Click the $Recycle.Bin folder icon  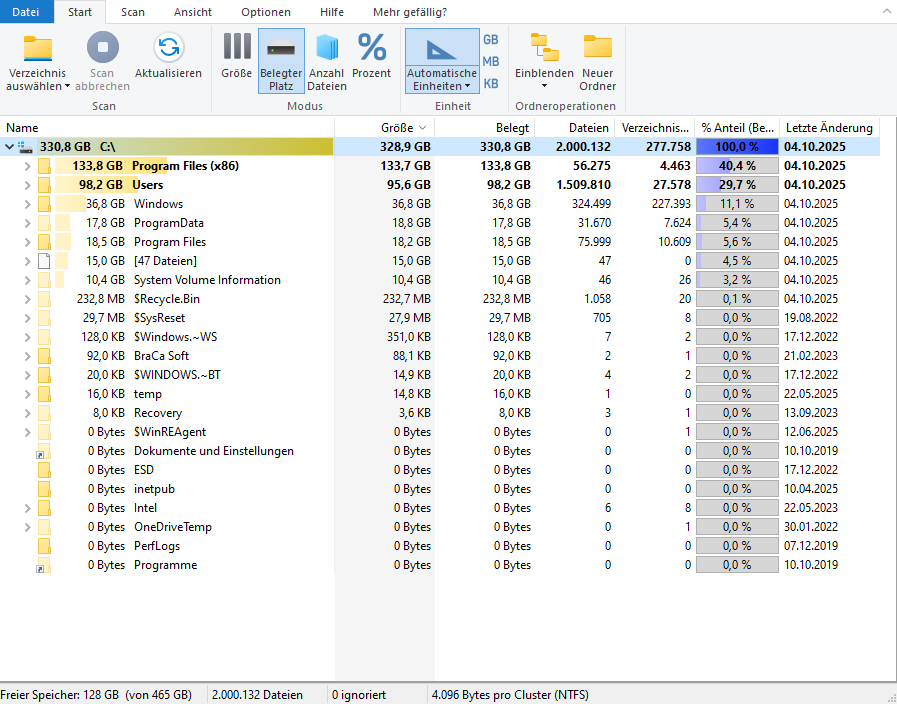(44, 299)
